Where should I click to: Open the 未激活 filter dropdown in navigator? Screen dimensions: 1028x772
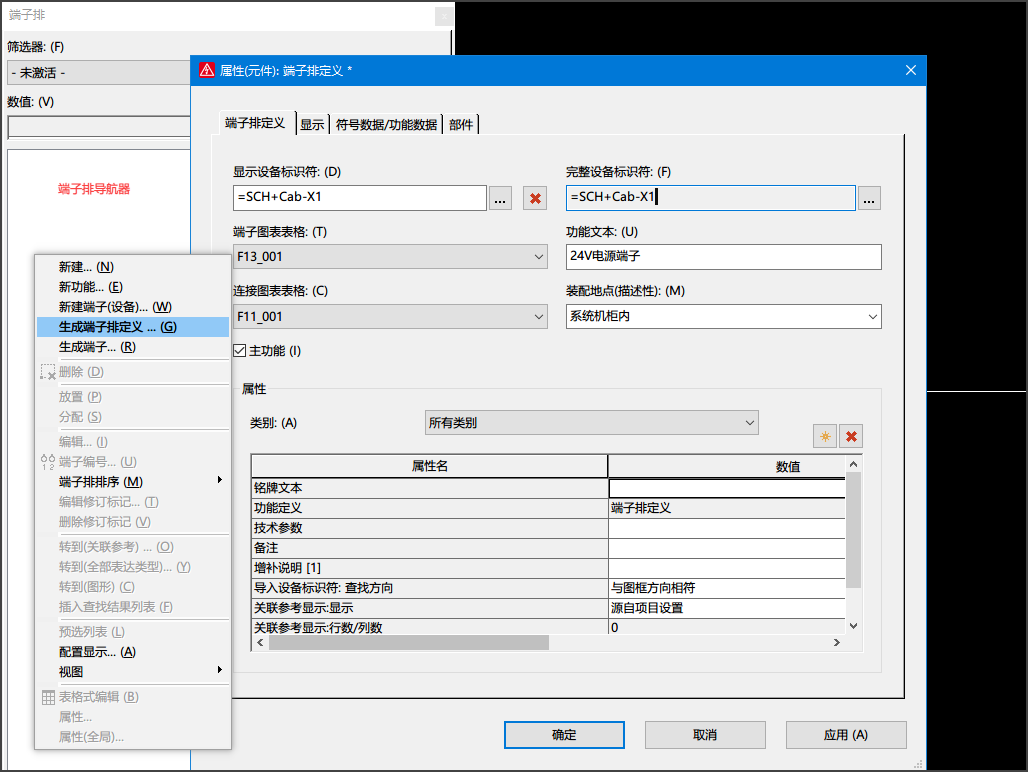point(98,73)
